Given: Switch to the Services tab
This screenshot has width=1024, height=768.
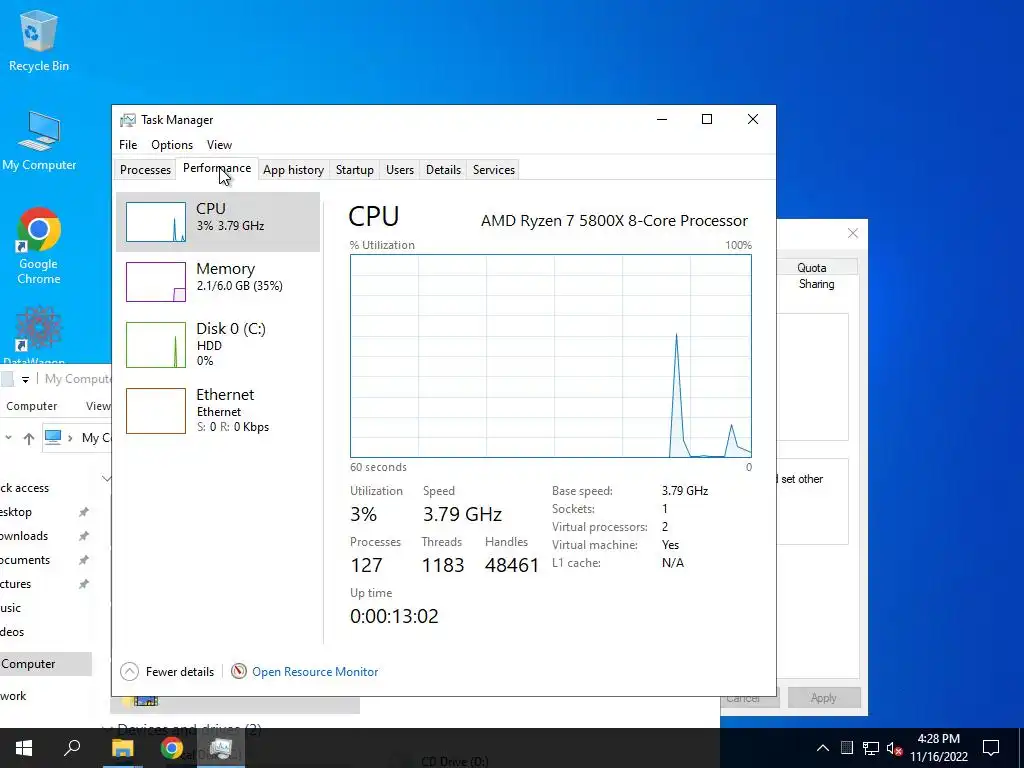Looking at the screenshot, I should pyautogui.click(x=494, y=170).
